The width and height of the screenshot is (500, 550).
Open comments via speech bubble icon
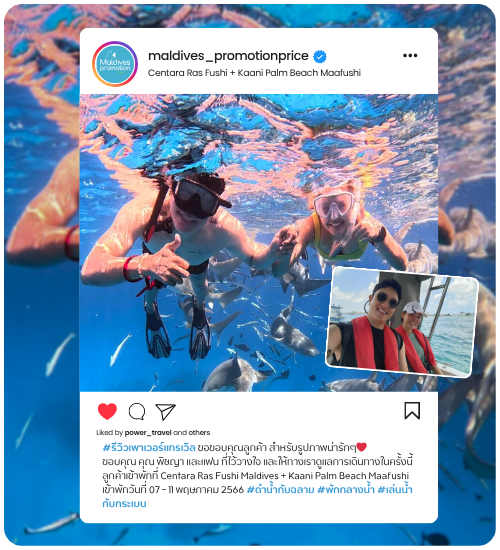pos(137,411)
